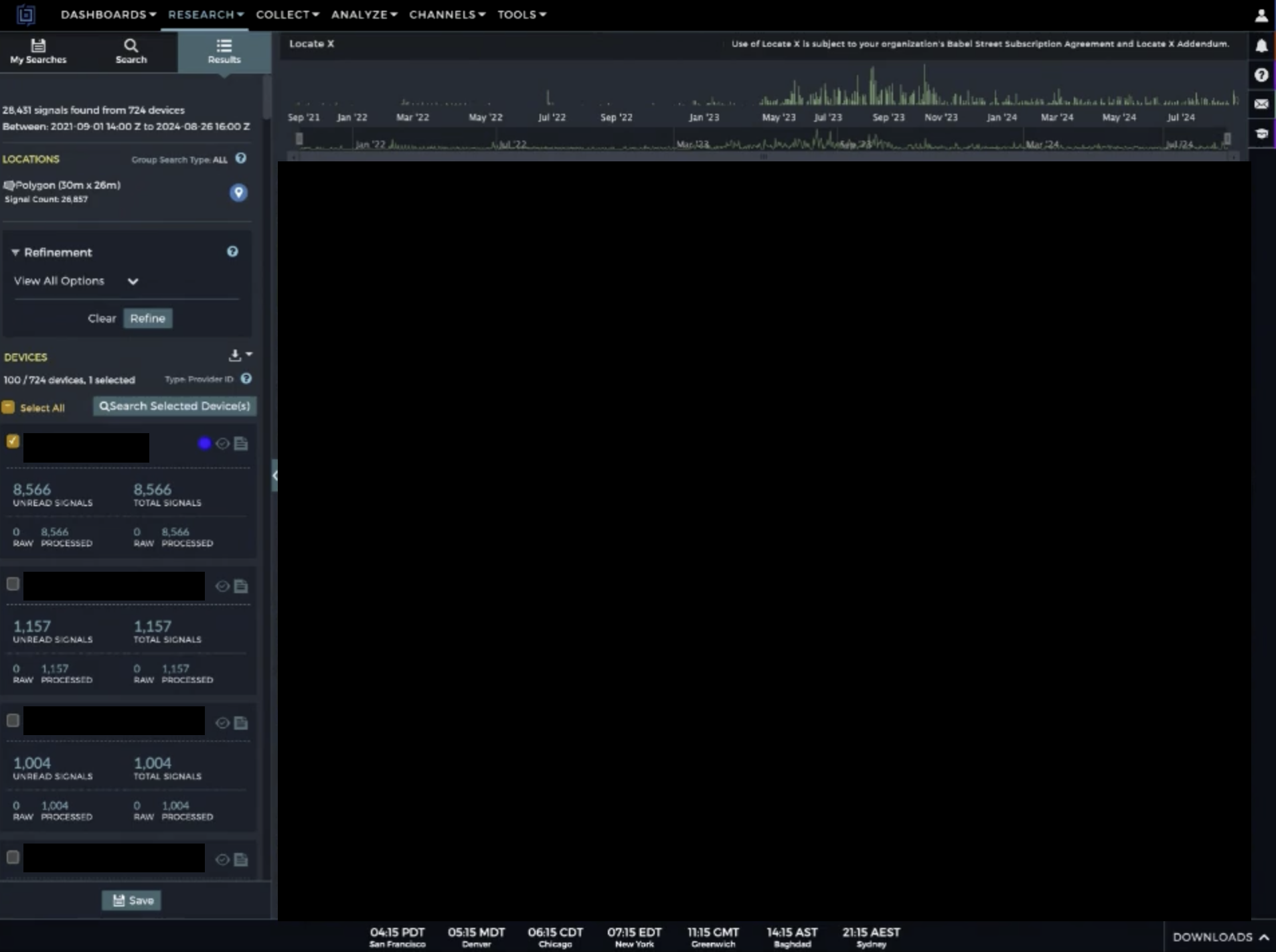The width and height of the screenshot is (1276, 952).
Task: Open the Tools dropdown menu
Action: (x=522, y=15)
